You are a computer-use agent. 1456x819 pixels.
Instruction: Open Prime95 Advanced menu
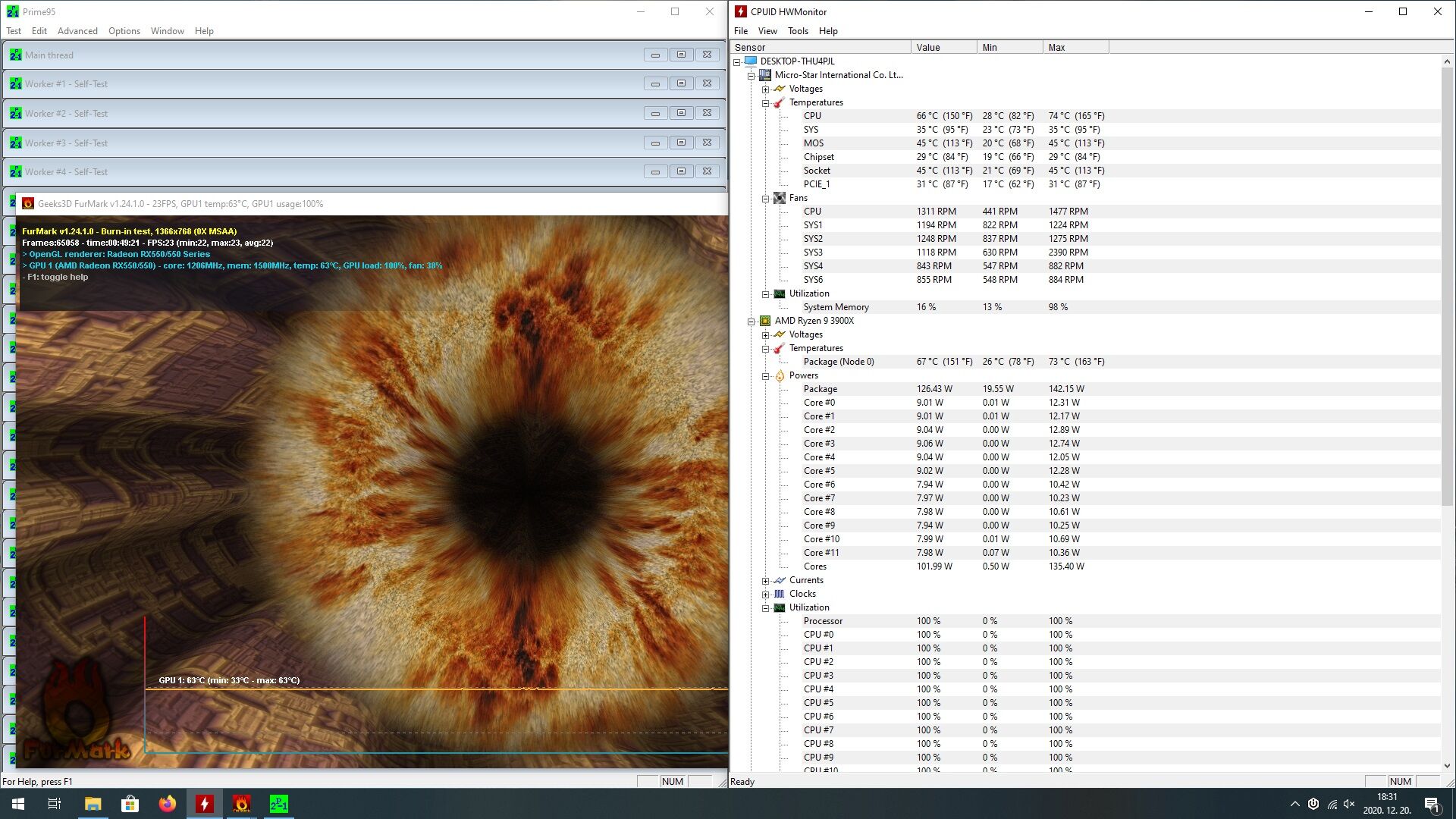pyautogui.click(x=77, y=31)
